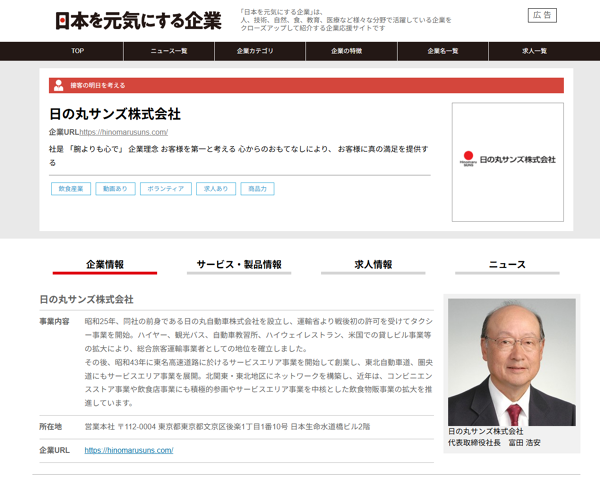Image resolution: width=600 pixels, height=481 pixels.
Task: Click the person icon in red banner
Action: pyautogui.click(x=59, y=85)
